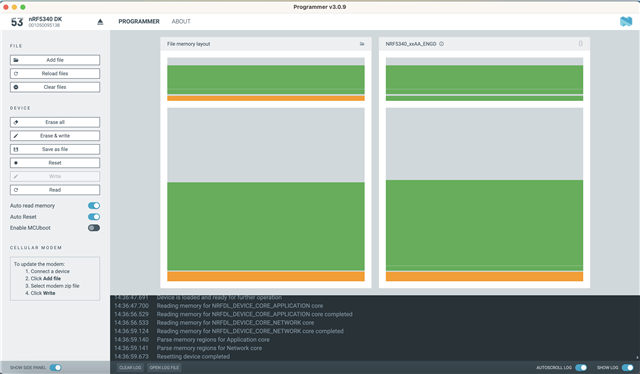Toggle the AUTOSCROLL LOG switch
This screenshot has height=374, width=640.
[x=581, y=367]
